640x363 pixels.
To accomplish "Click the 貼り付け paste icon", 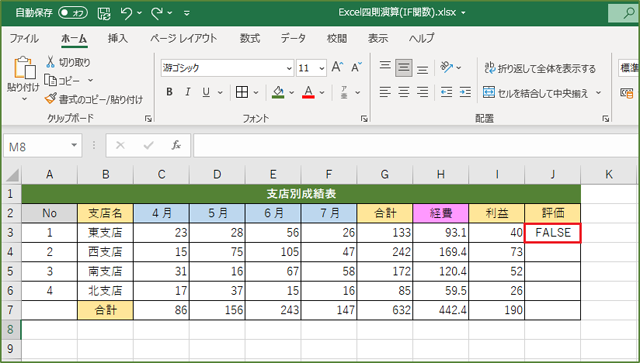I will (x=24, y=68).
